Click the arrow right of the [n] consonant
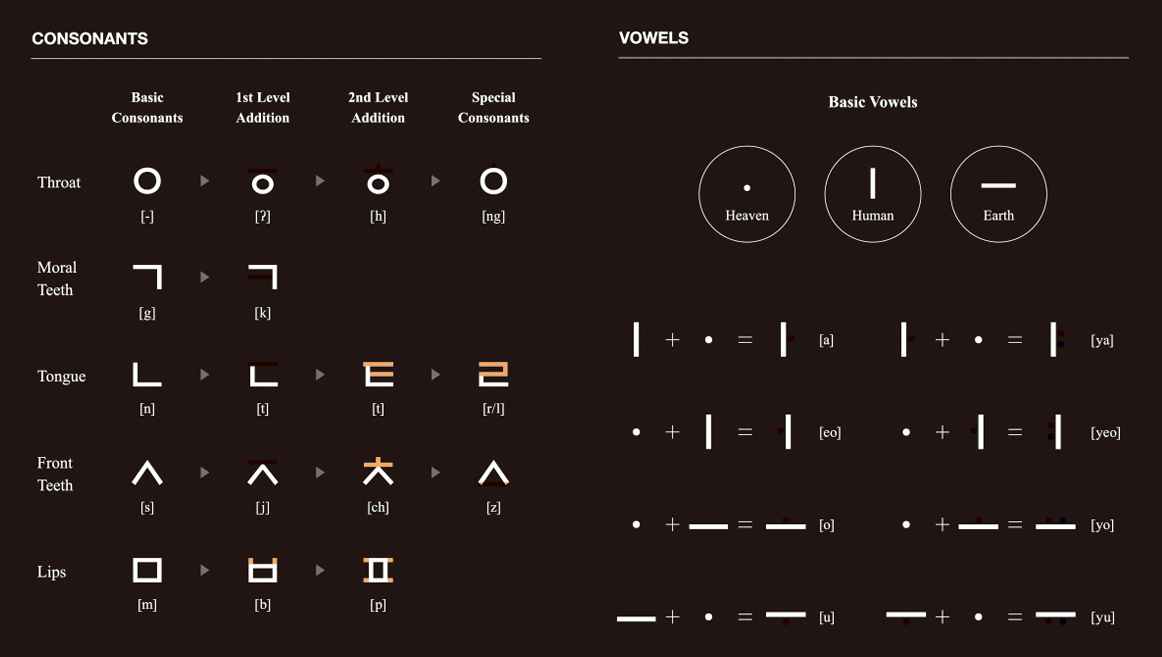This screenshot has width=1162, height=657. (205, 375)
